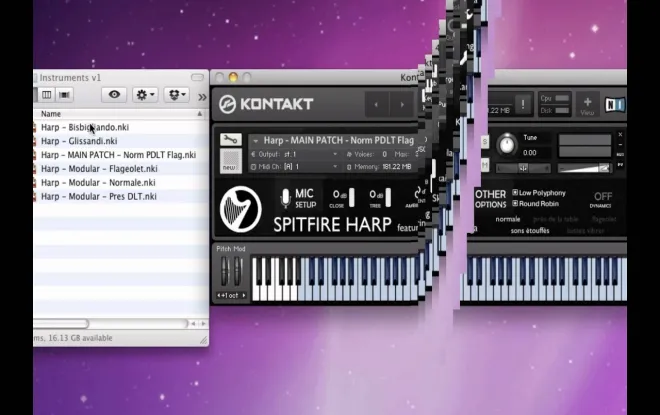This screenshot has height=415, width=660.
Task: Click Finder scroll left arrow
Action: click(x=193, y=324)
